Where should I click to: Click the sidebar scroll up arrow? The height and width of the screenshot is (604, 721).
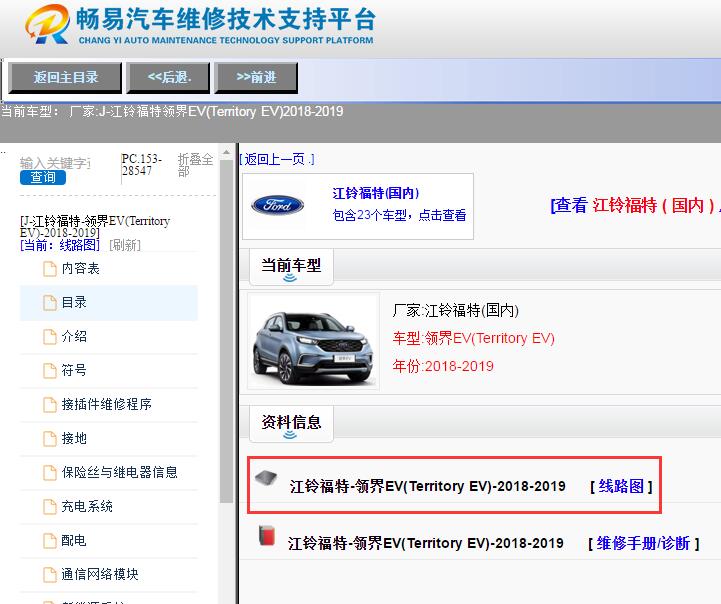(x=226, y=152)
